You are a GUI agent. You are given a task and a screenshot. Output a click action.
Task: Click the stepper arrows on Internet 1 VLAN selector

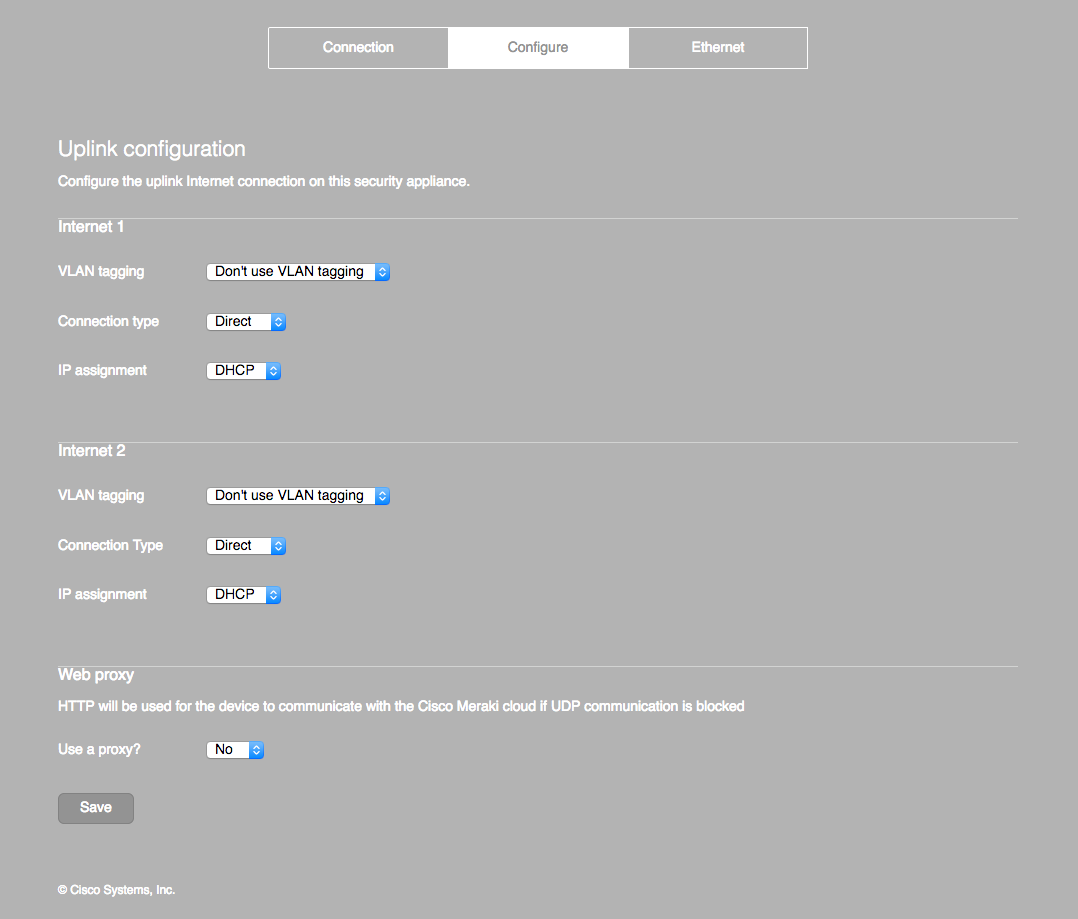click(382, 271)
